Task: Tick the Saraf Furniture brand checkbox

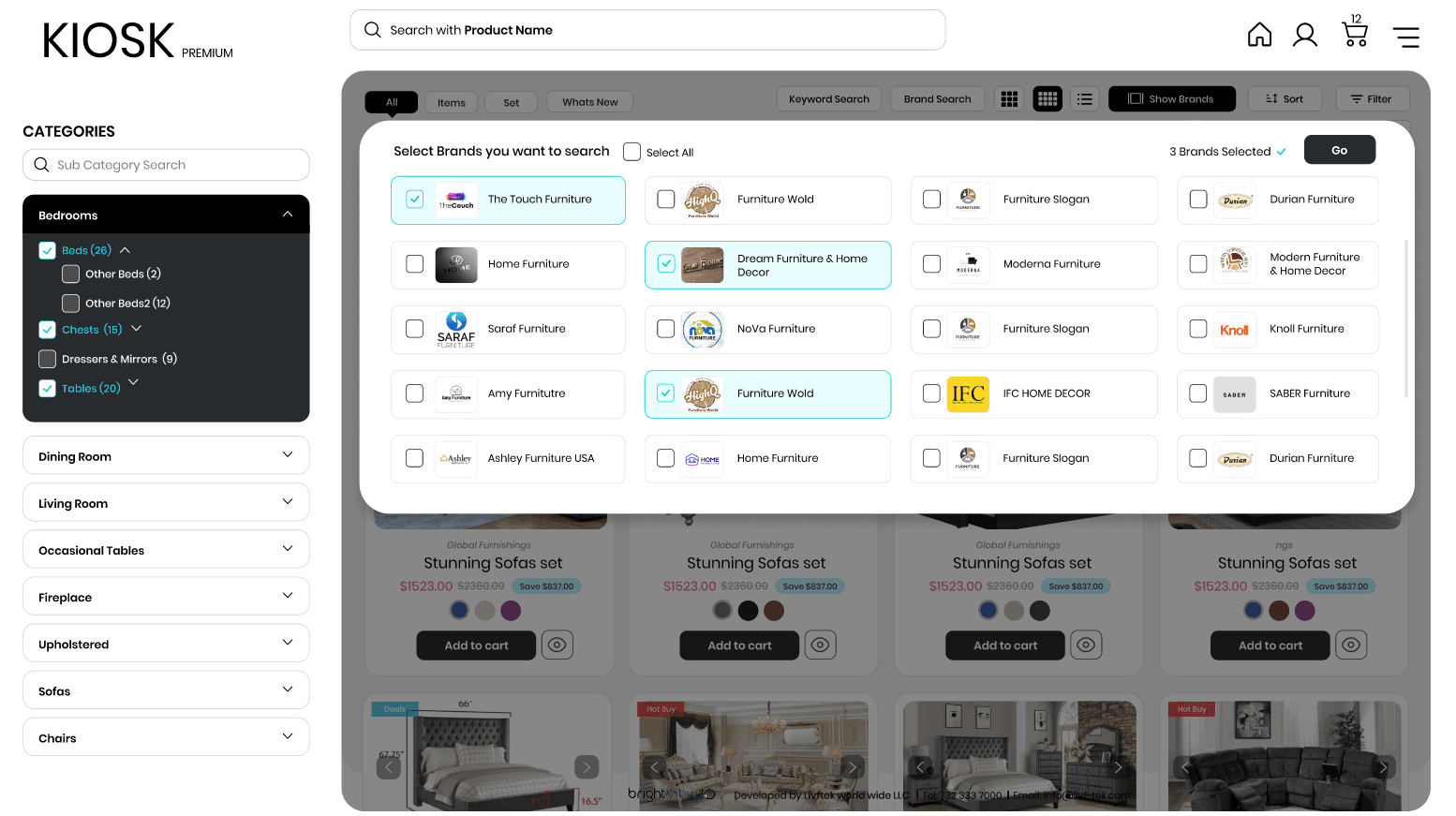Action: [415, 329]
